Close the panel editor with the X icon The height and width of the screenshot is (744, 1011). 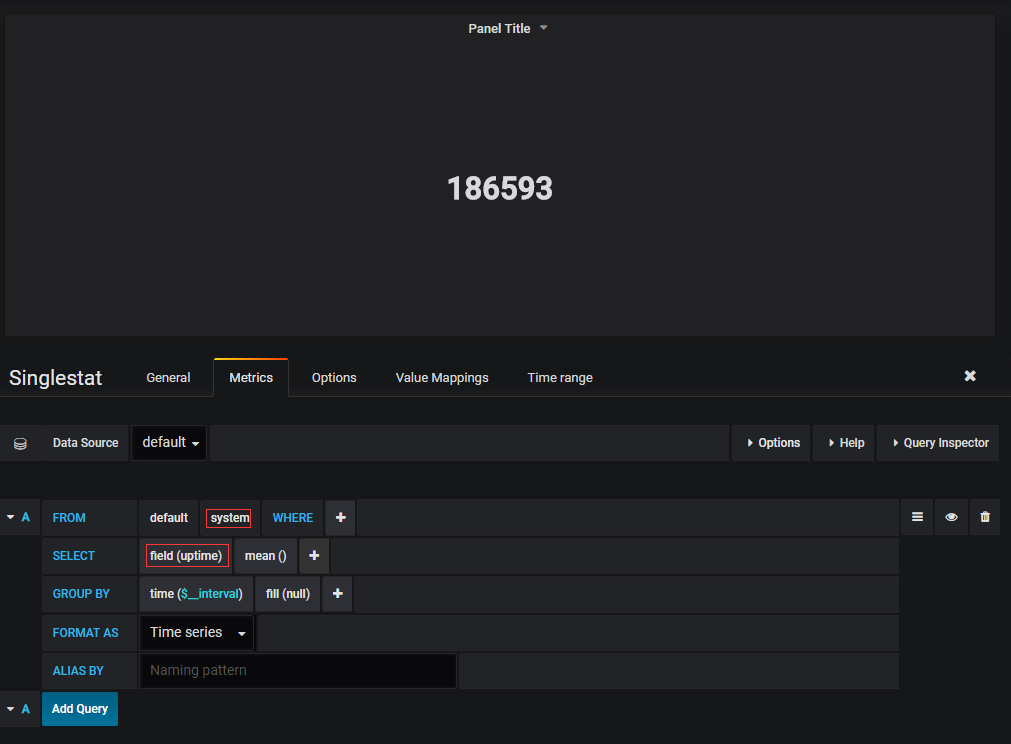[x=970, y=376]
